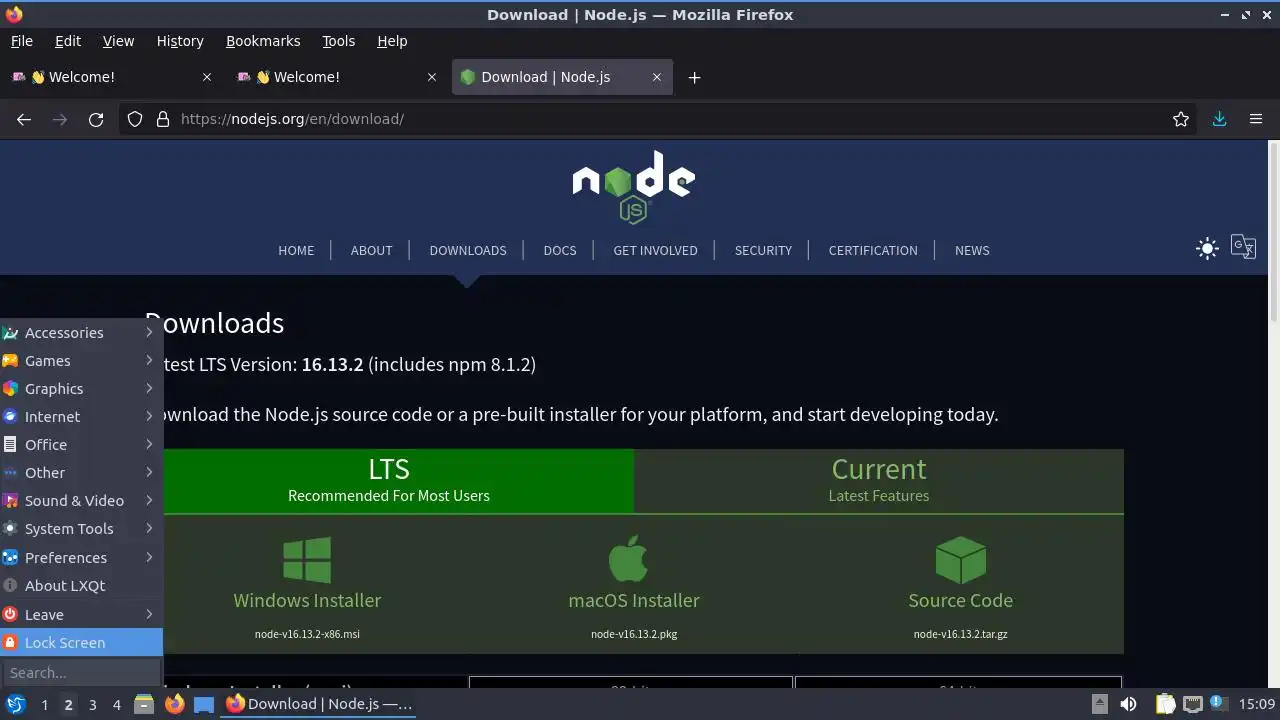1280x720 pixels.
Task: Switch to virtual desktop 4
Action: click(116, 704)
